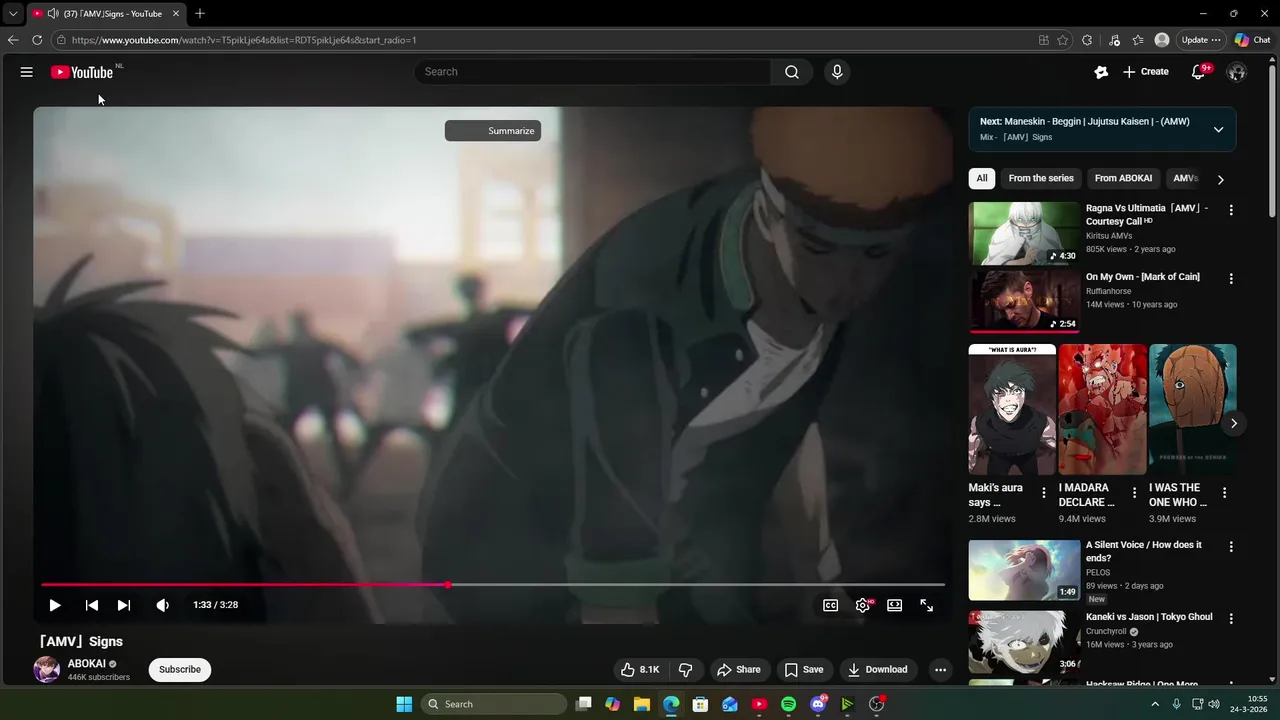Select 'From ABOKAI' filter chip
The width and height of the screenshot is (1280, 720).
(1123, 178)
